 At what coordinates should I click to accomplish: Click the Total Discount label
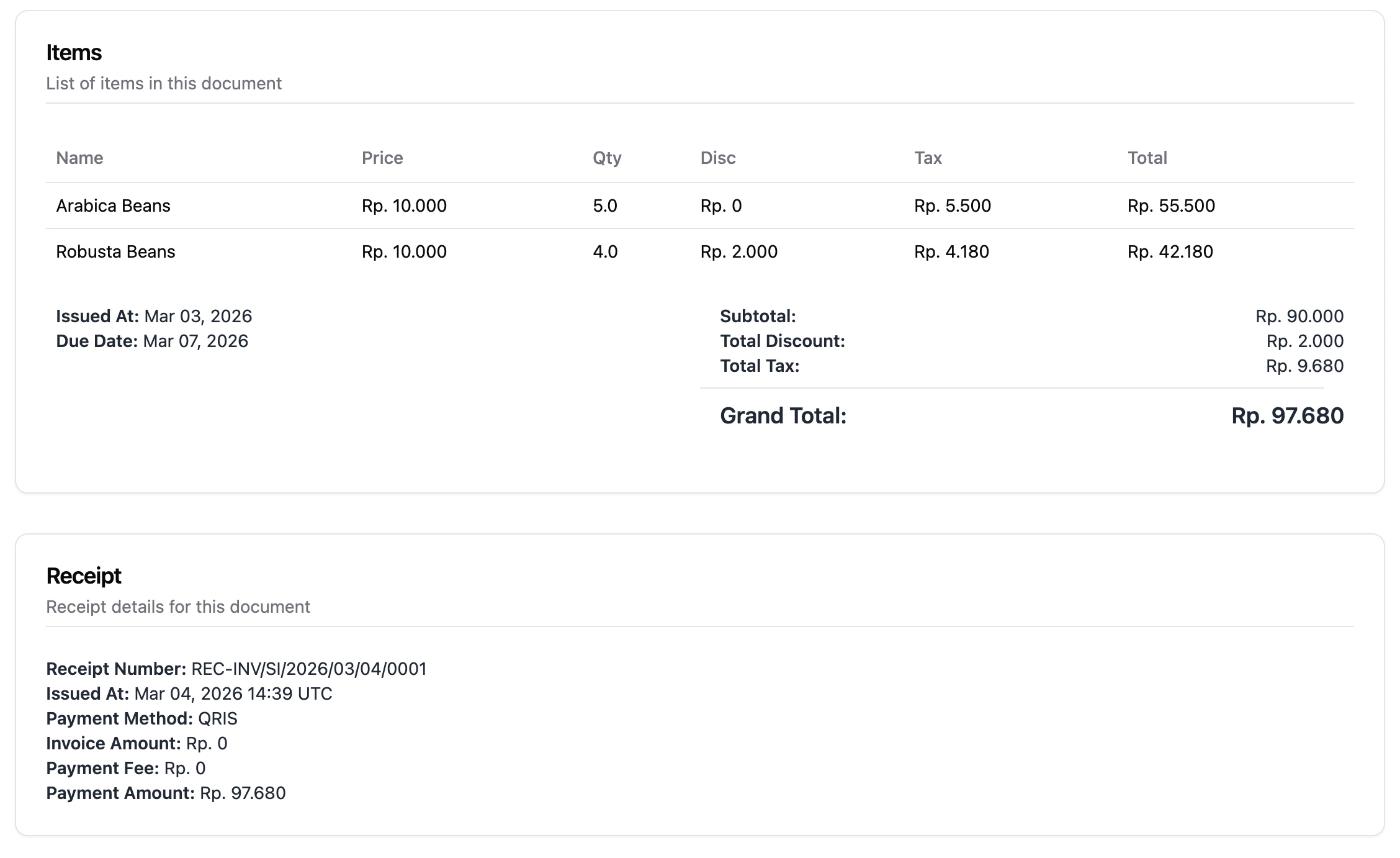[783, 341]
